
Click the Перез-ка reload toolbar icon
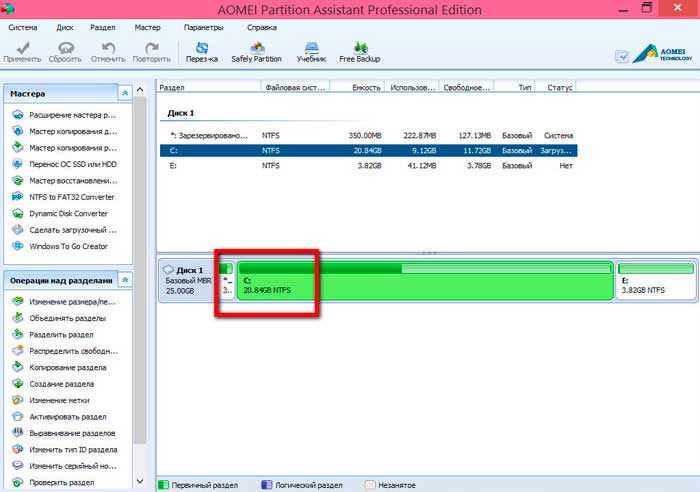202,52
